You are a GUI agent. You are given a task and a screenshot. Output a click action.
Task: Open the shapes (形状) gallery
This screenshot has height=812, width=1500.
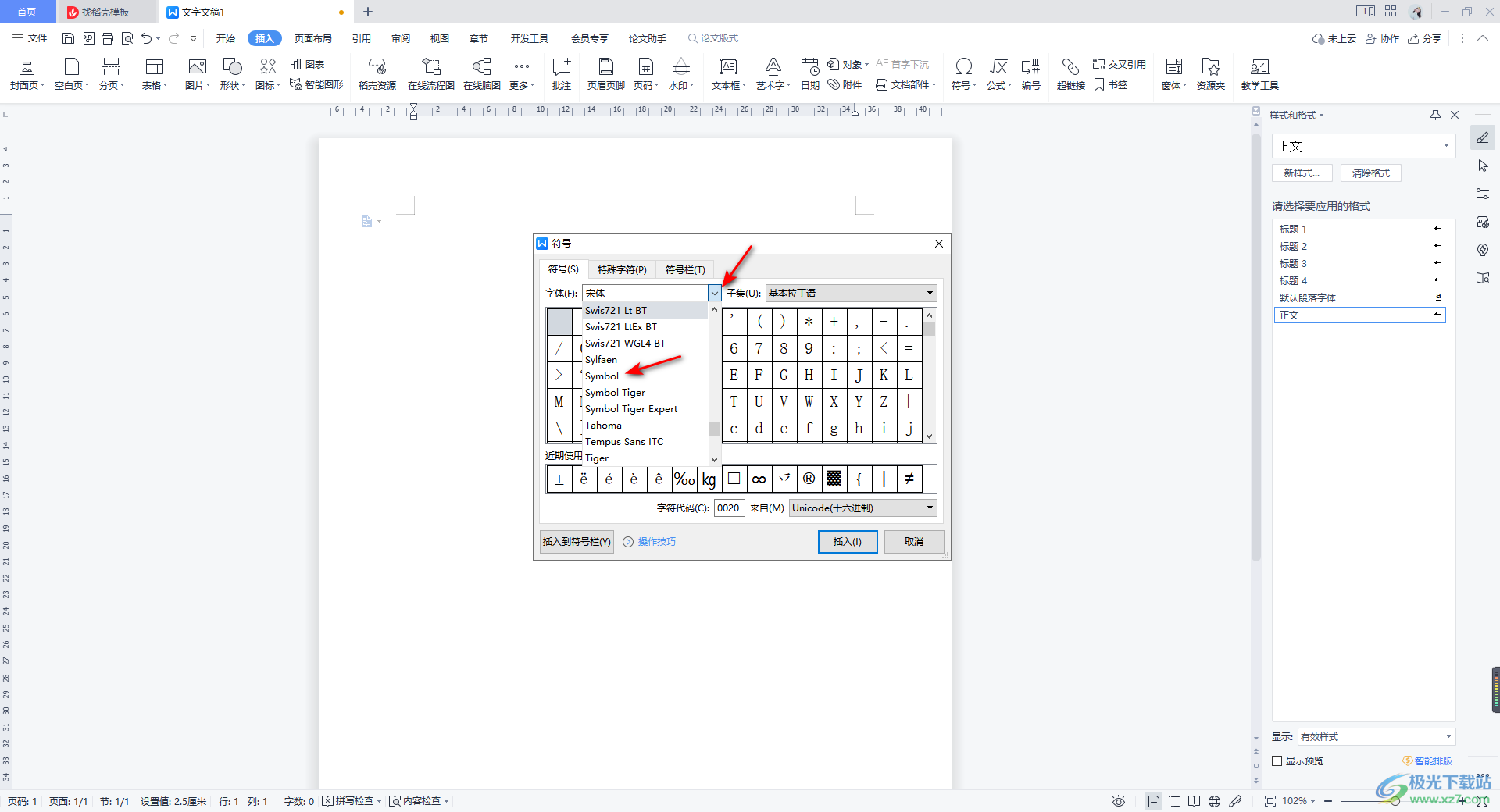(x=233, y=74)
